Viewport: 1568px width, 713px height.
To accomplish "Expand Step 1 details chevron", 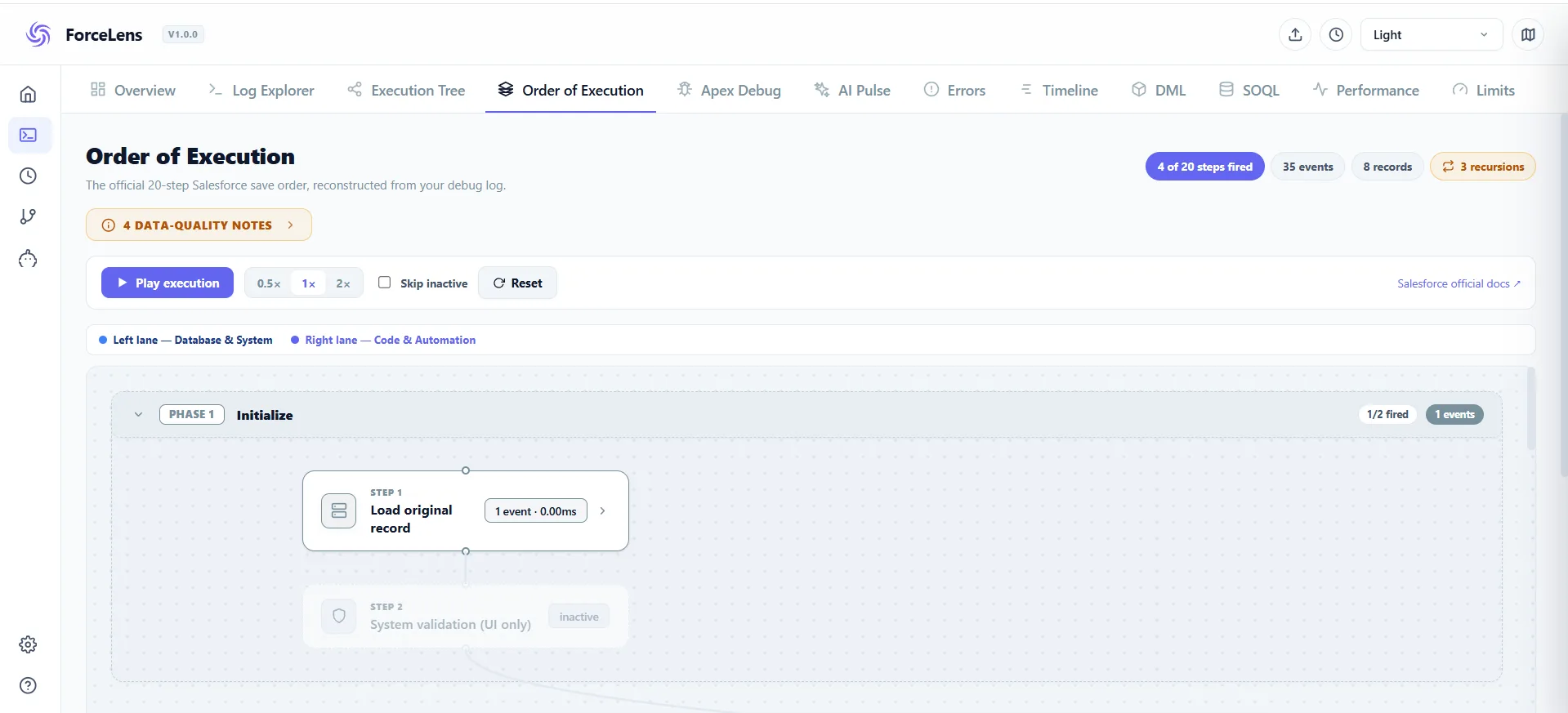I will (x=602, y=511).
